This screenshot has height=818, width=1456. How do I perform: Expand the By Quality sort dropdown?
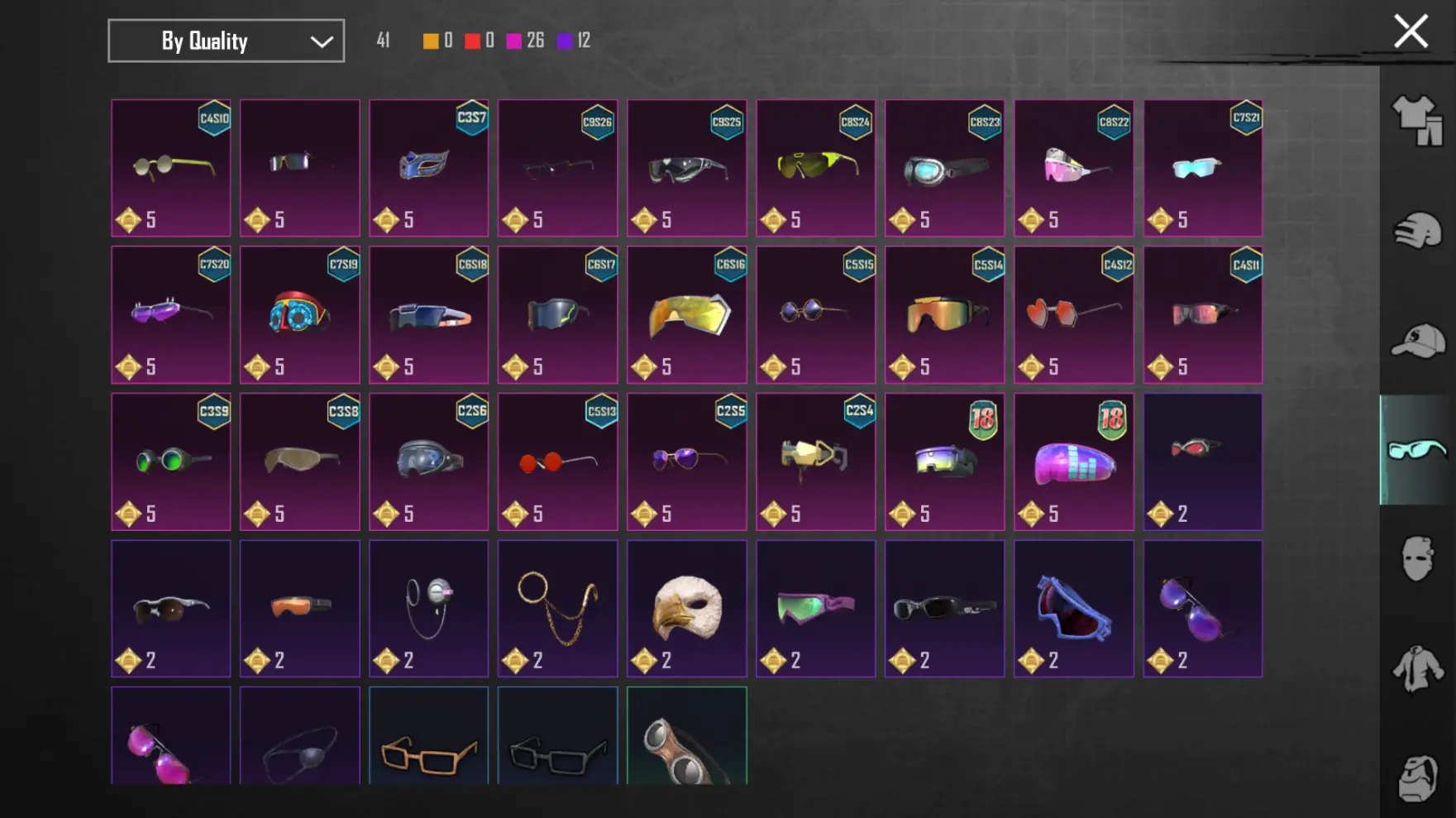(226, 41)
